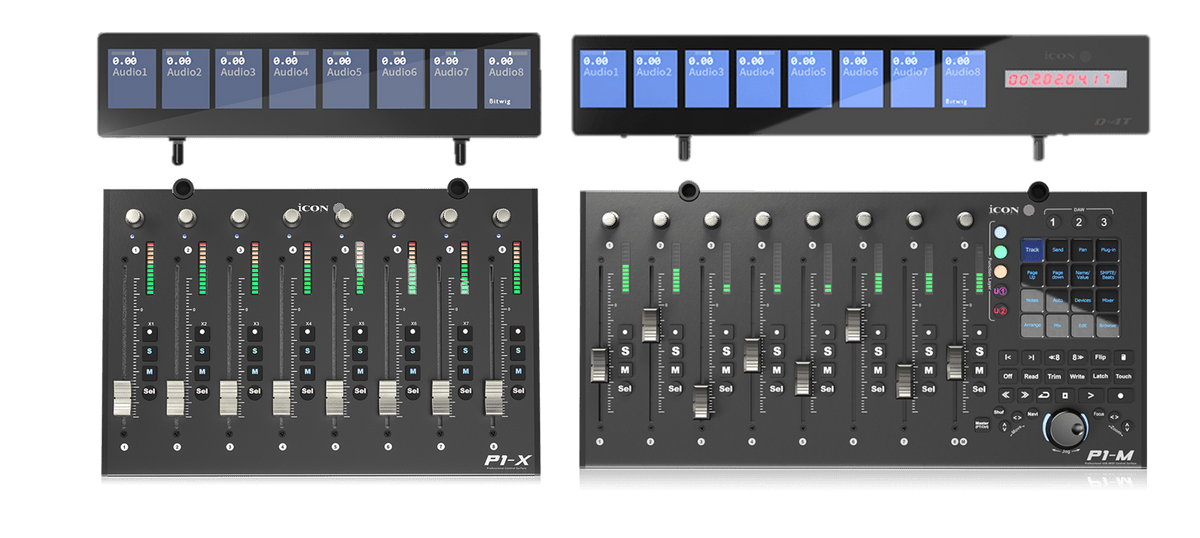Stop playback with the P1-M stop button

coord(1065,395)
